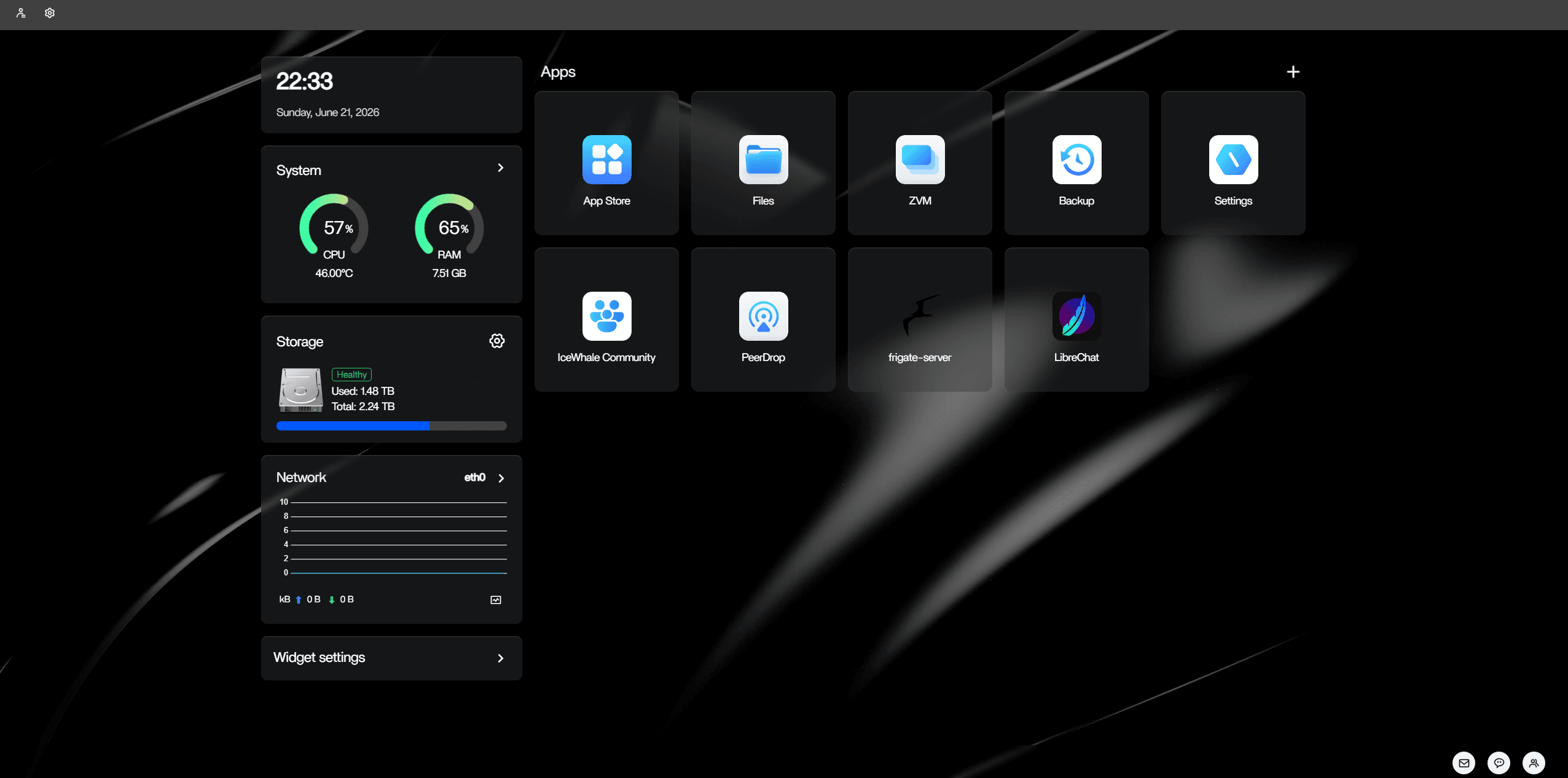
Task: Click the 22:33 clock
Action: pyautogui.click(x=304, y=81)
